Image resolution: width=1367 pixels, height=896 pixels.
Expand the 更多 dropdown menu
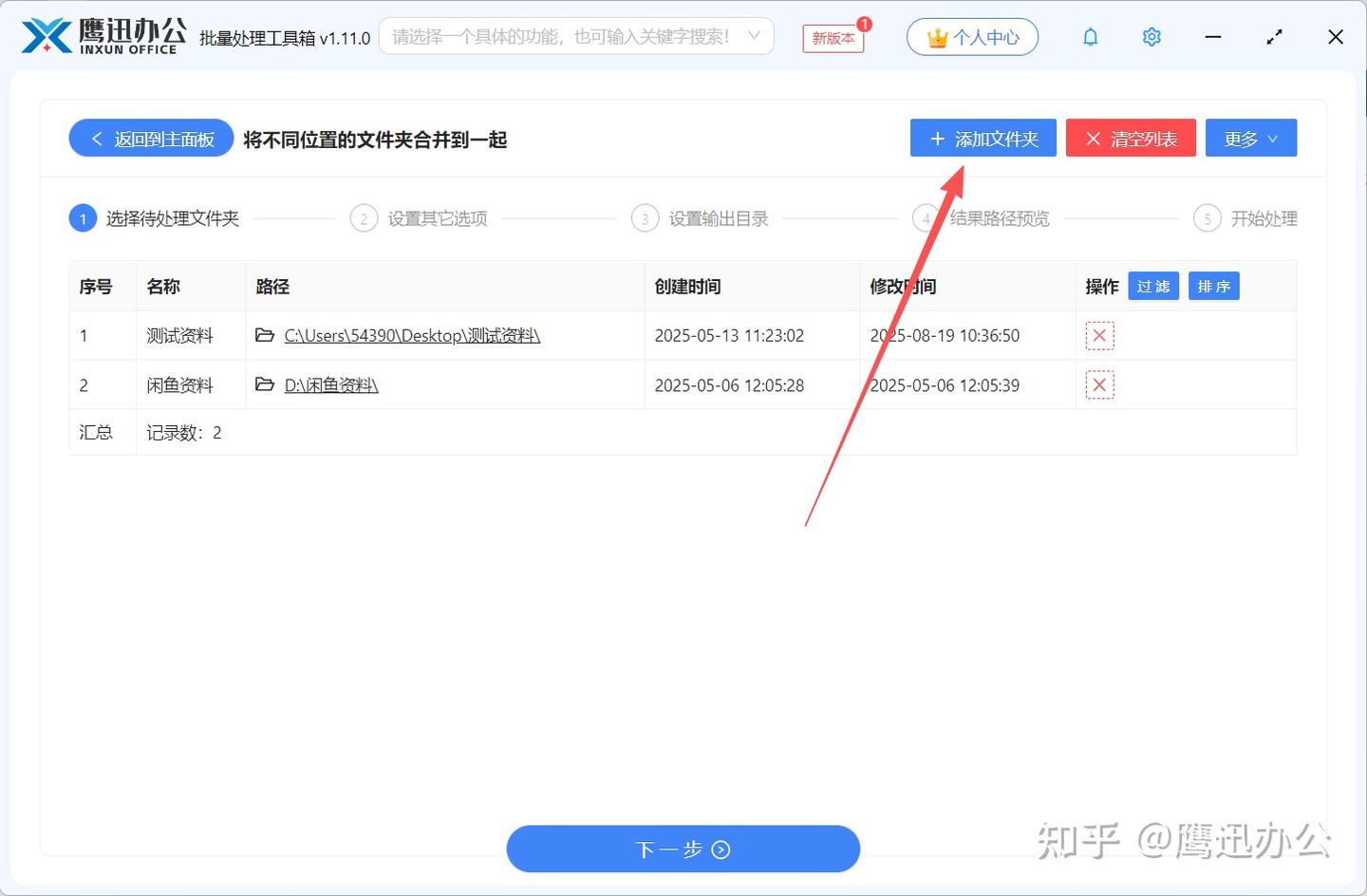[x=1250, y=138]
